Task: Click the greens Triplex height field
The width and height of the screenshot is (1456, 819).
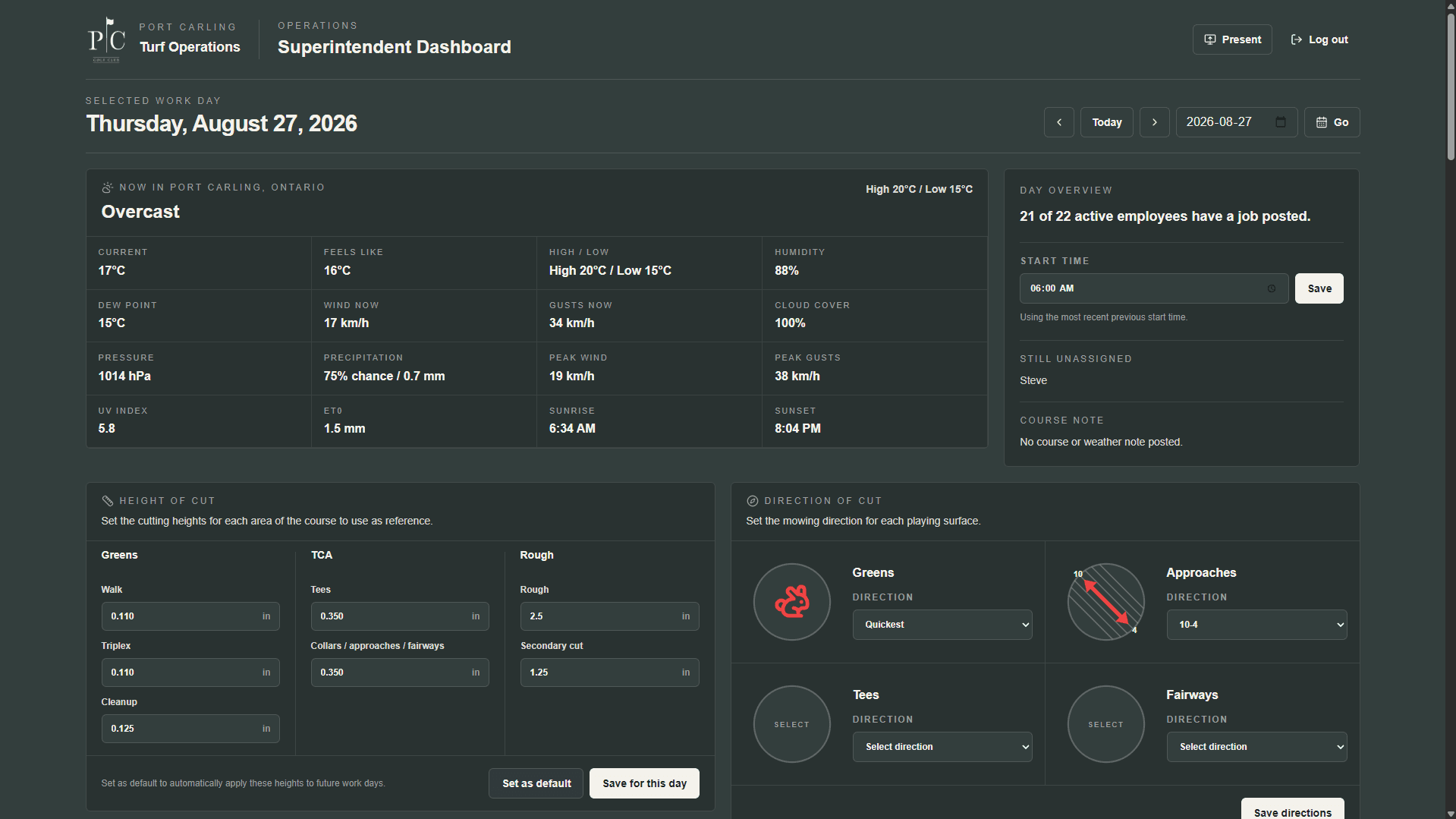Action: pyautogui.click(x=190, y=673)
